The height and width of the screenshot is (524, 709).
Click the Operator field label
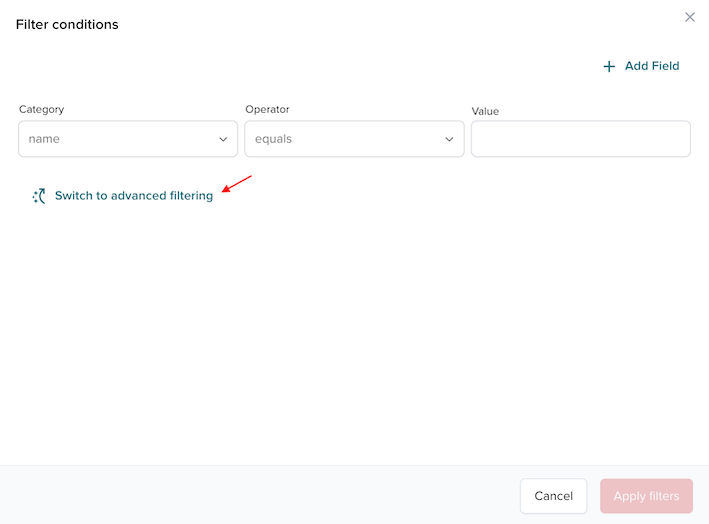tap(267, 109)
